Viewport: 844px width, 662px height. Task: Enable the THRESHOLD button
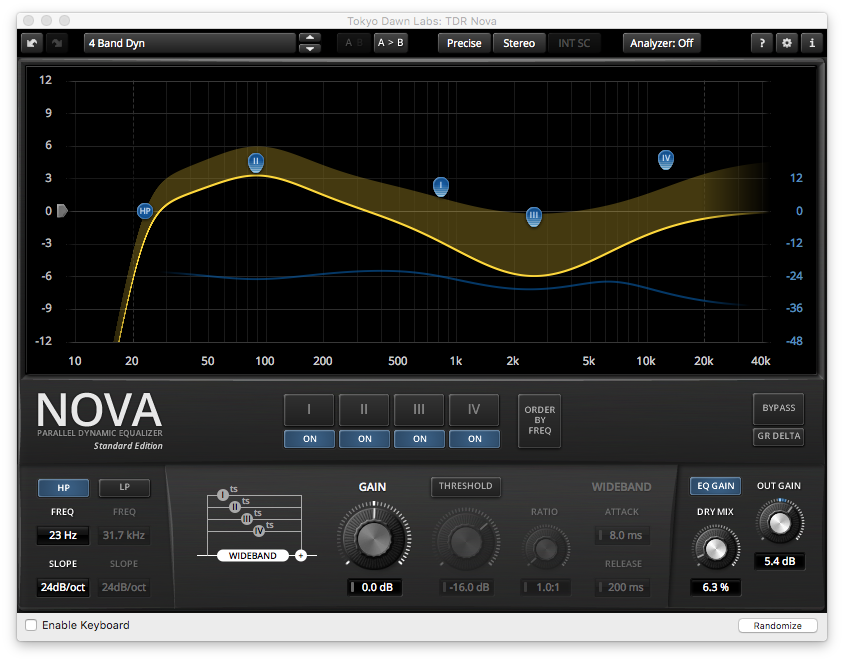tap(466, 486)
